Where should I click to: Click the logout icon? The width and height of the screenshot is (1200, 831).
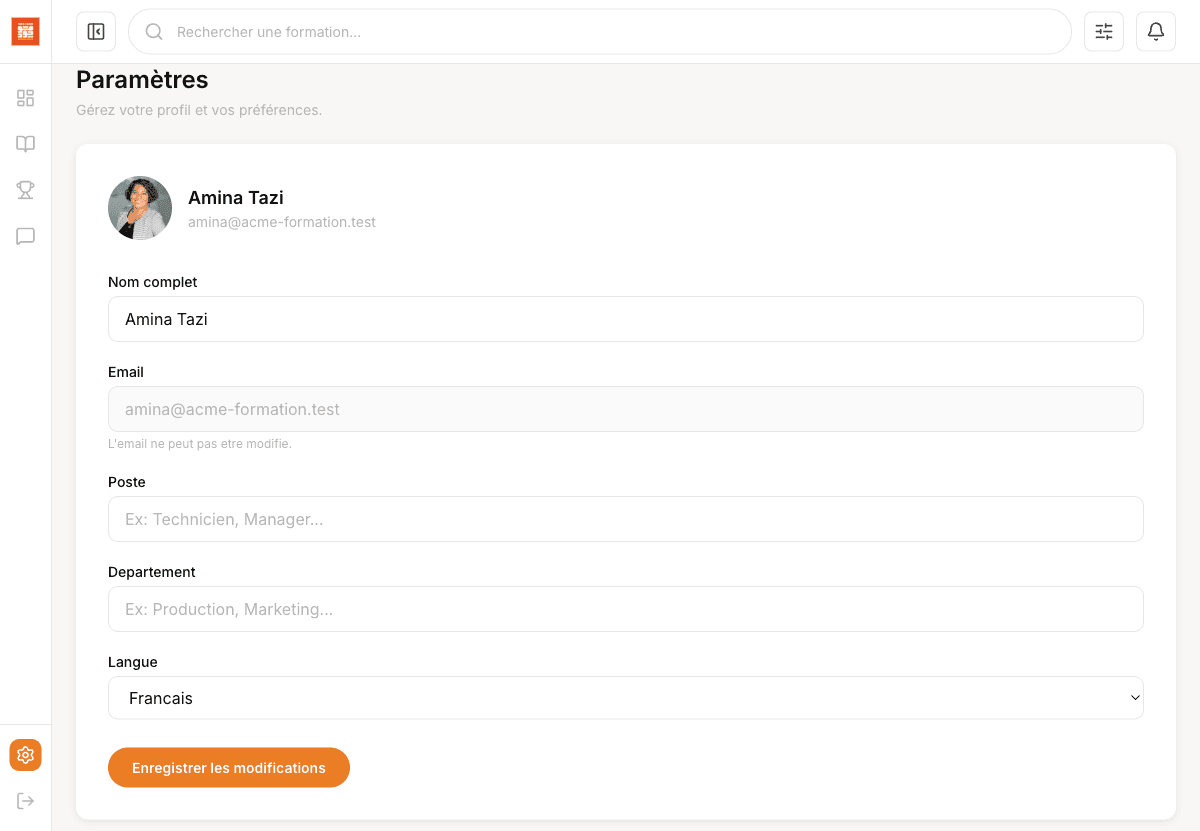26,801
